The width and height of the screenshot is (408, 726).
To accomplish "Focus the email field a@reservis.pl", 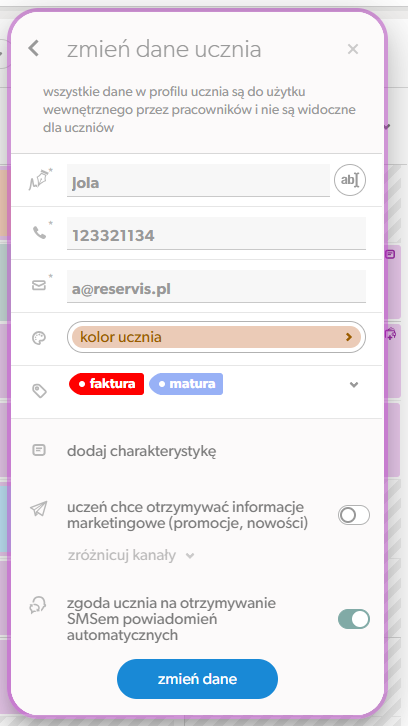I will tap(216, 286).
